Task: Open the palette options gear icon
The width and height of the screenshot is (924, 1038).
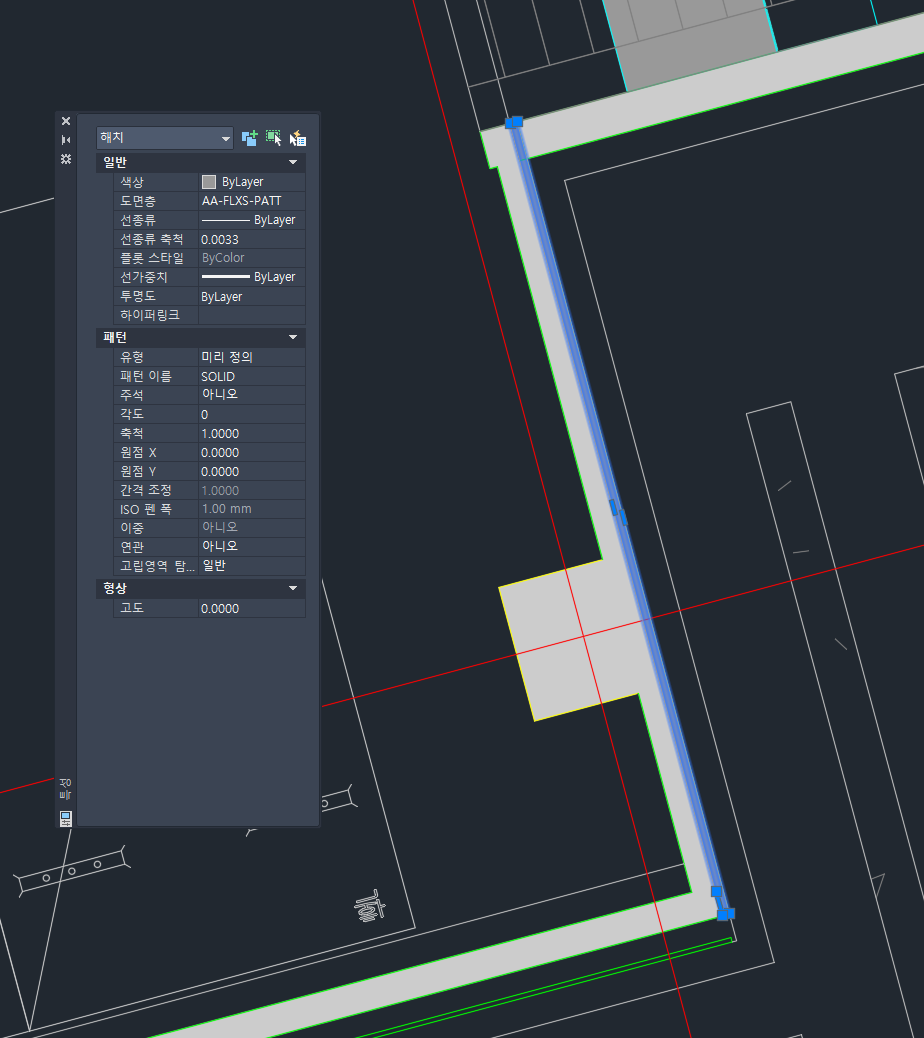Action: (x=66, y=159)
